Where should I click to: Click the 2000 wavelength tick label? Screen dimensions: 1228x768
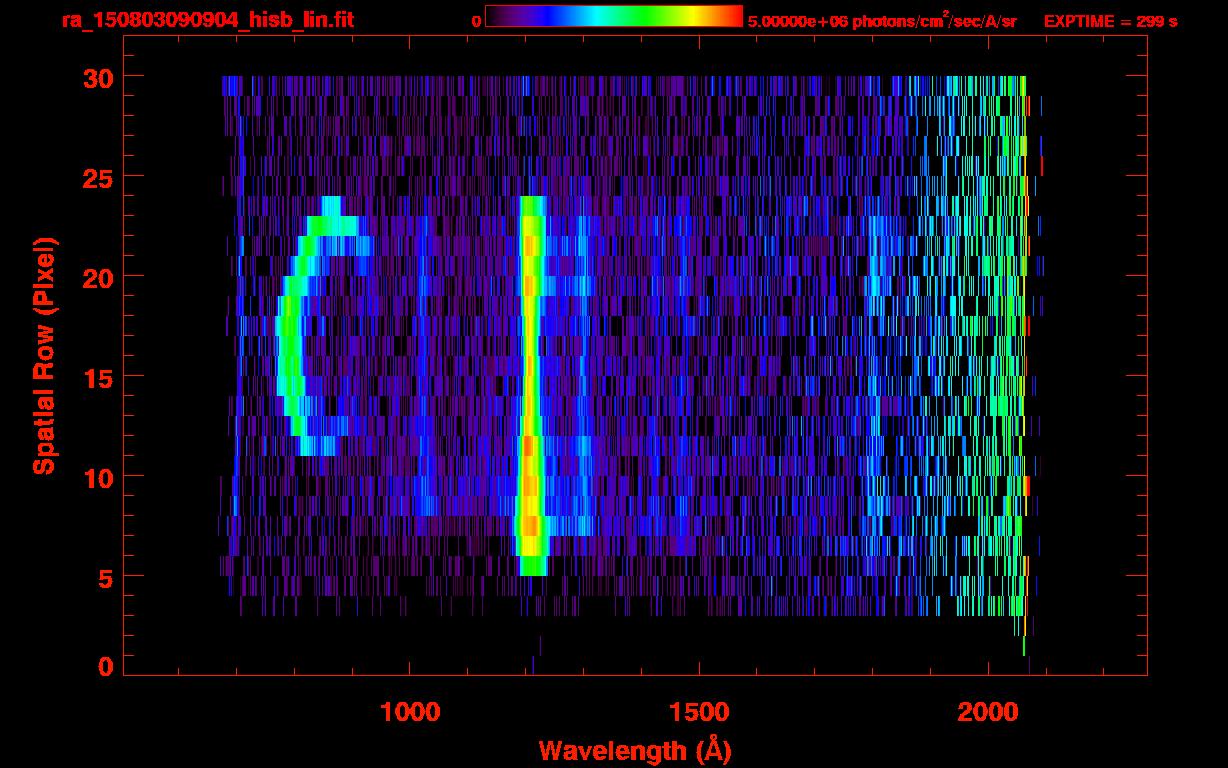pyautogui.click(x=988, y=712)
